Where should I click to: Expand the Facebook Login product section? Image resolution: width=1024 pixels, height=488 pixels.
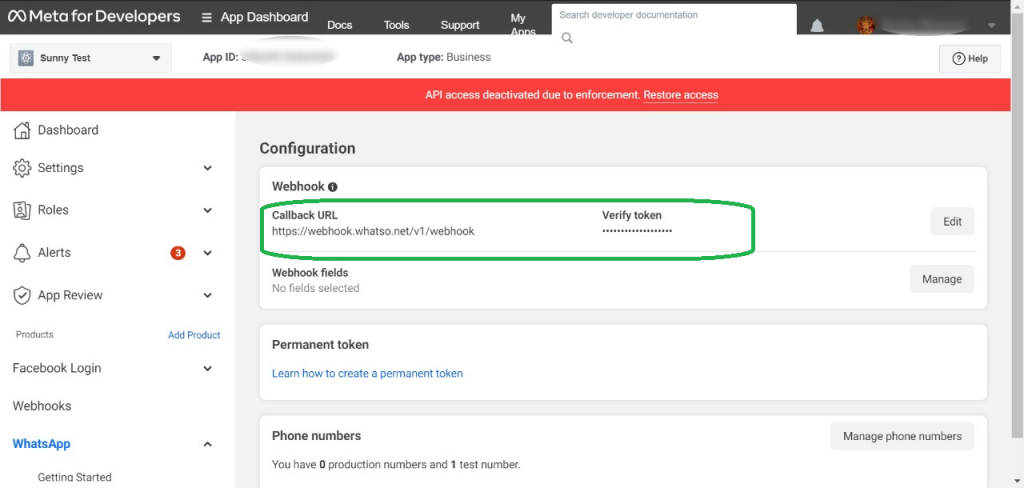click(x=208, y=368)
